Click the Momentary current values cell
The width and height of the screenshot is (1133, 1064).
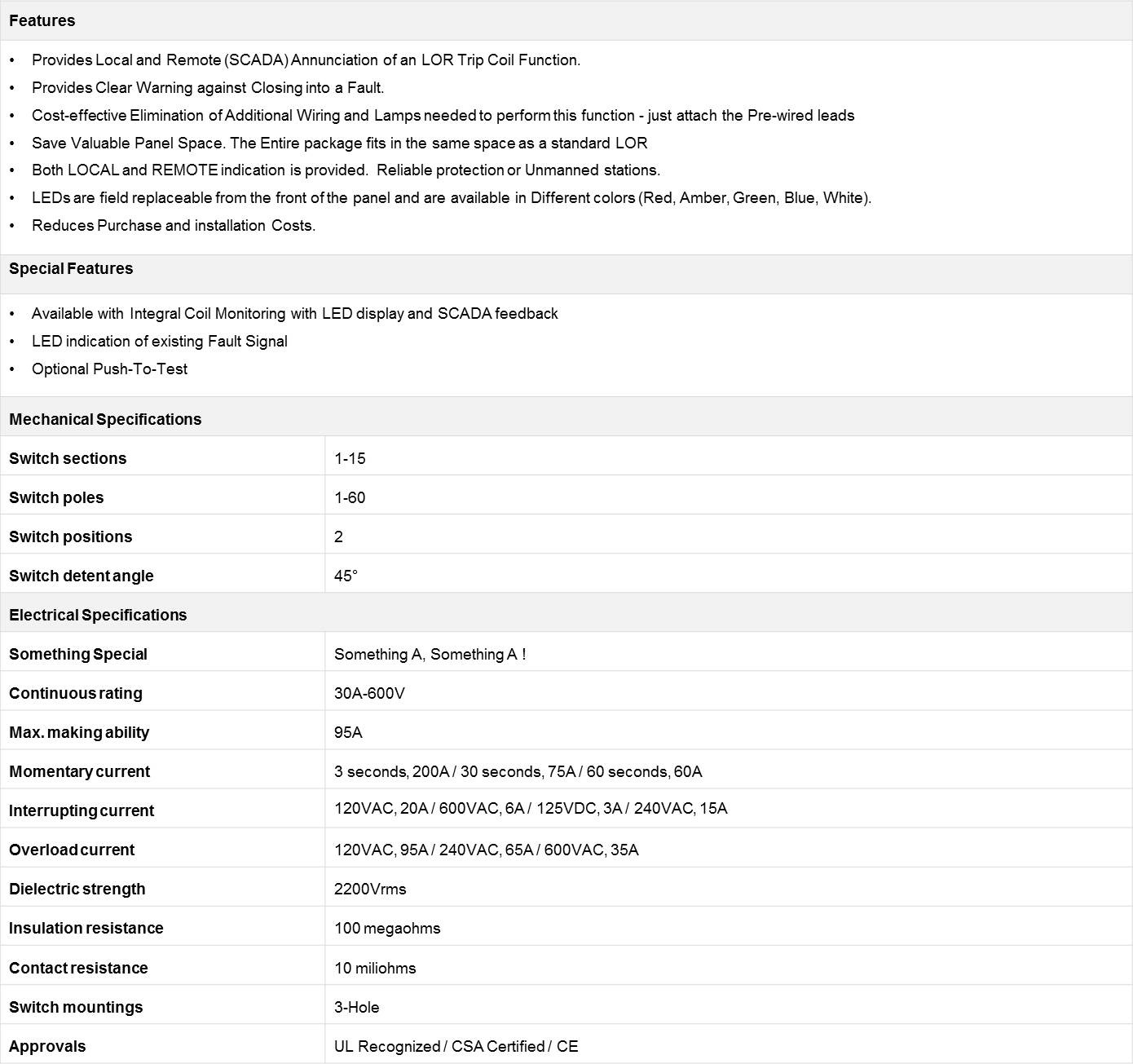pos(518,771)
